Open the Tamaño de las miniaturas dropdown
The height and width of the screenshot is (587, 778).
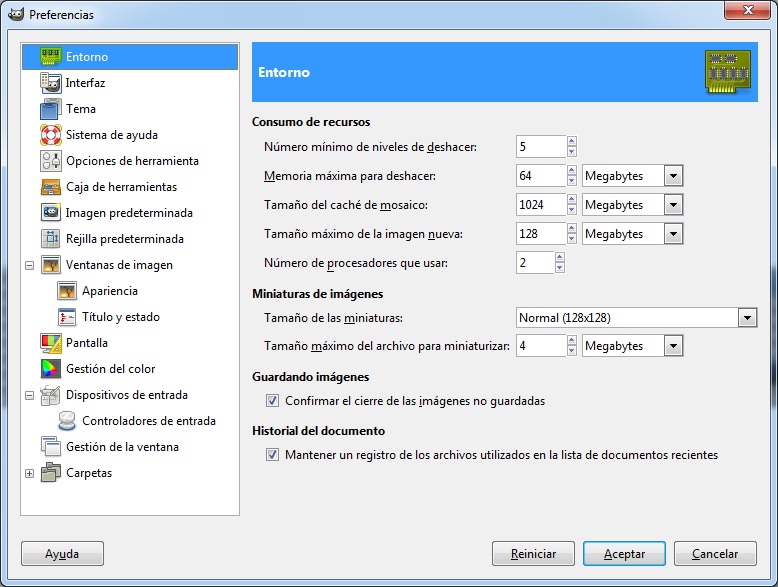point(747,318)
